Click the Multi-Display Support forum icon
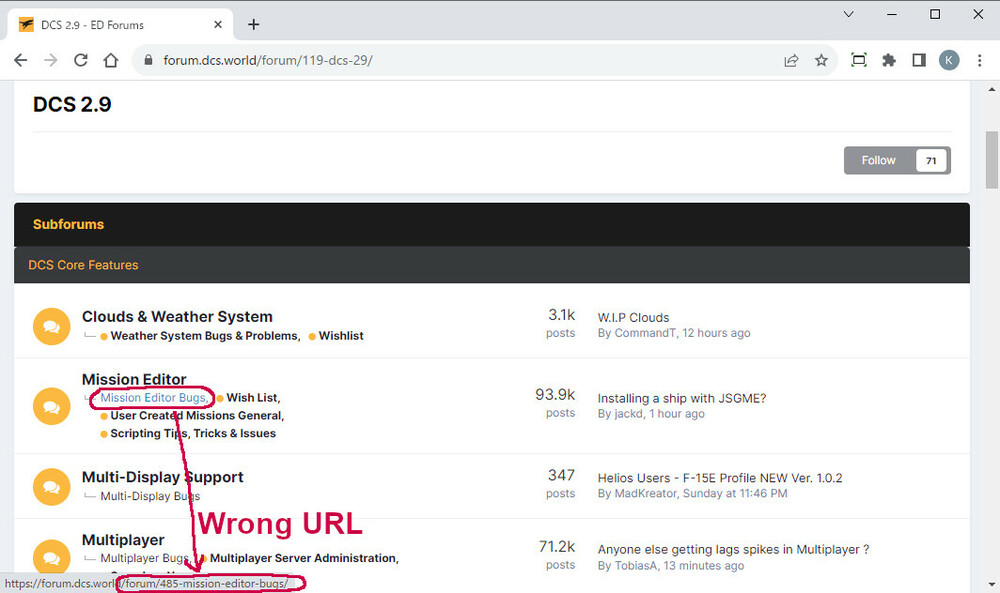 click(x=52, y=487)
